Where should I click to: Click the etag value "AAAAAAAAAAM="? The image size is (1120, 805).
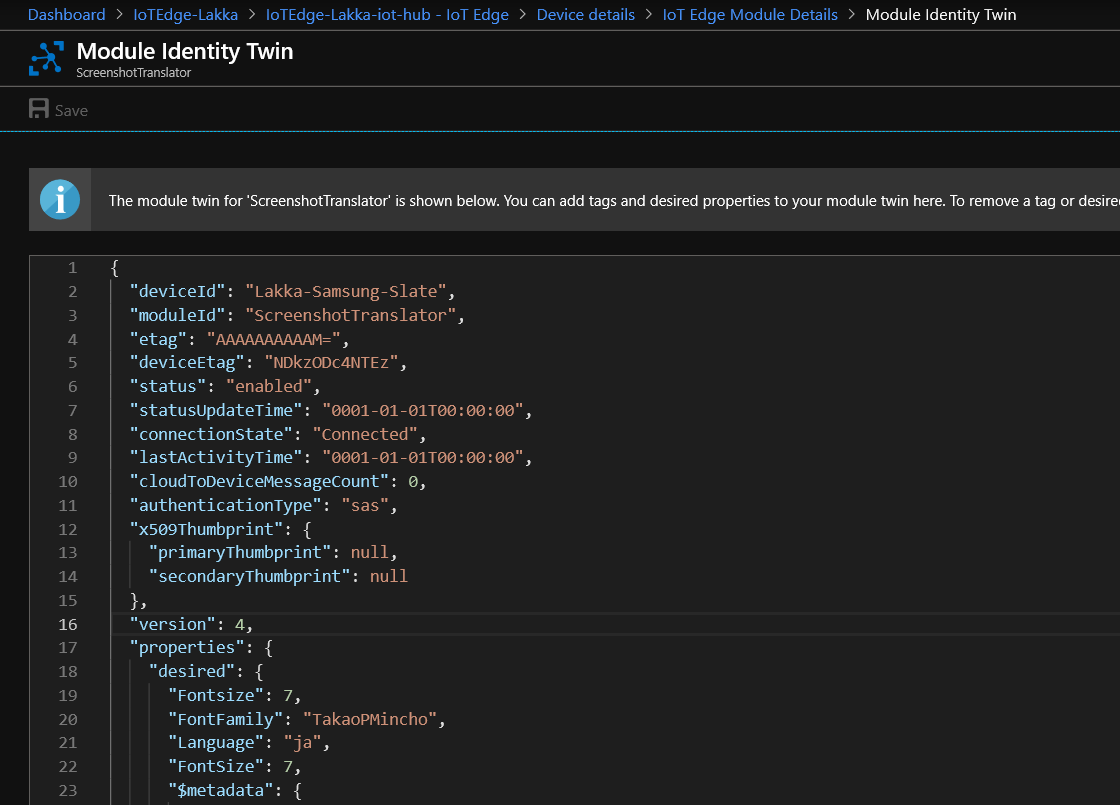click(274, 339)
